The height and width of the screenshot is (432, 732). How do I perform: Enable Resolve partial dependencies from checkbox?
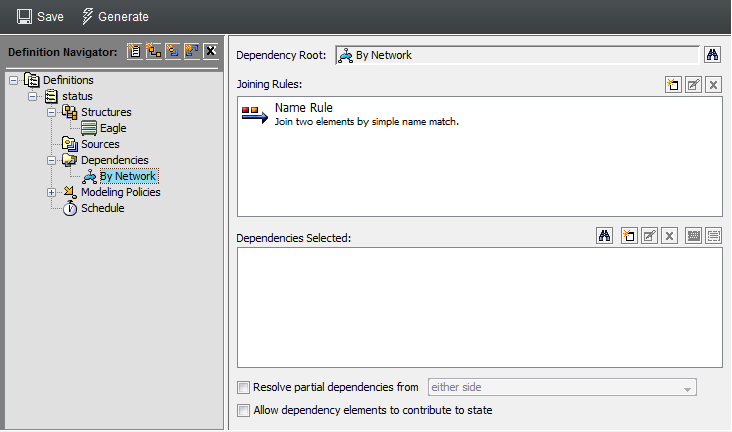[x=243, y=388]
